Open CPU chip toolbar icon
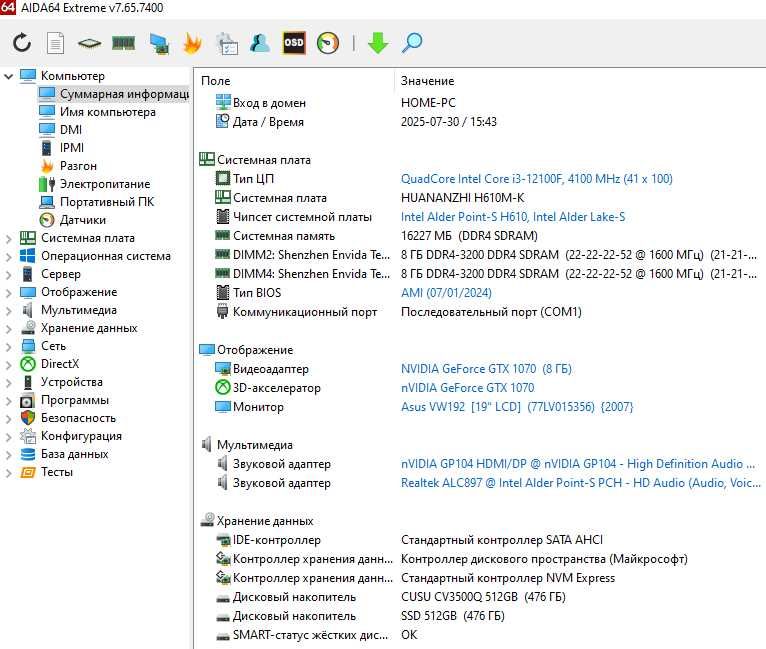This screenshot has width=766, height=649. [89, 43]
